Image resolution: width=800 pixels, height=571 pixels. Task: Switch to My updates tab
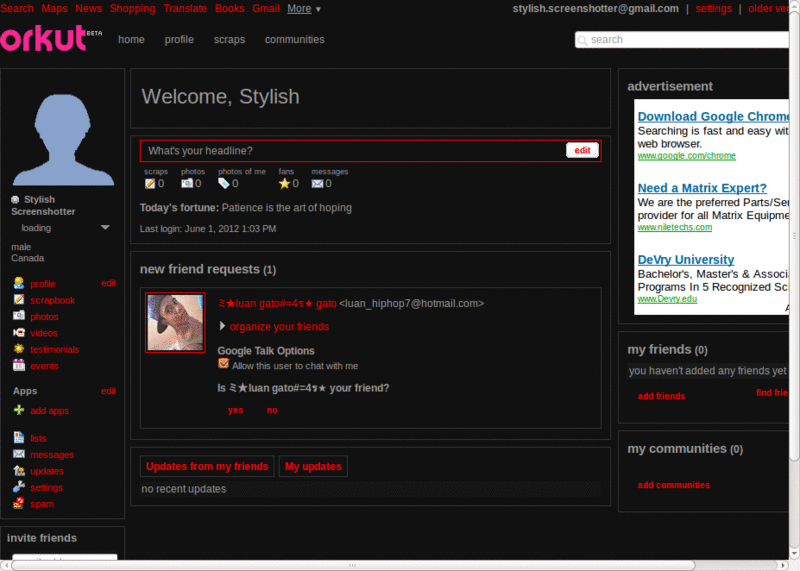point(313,466)
